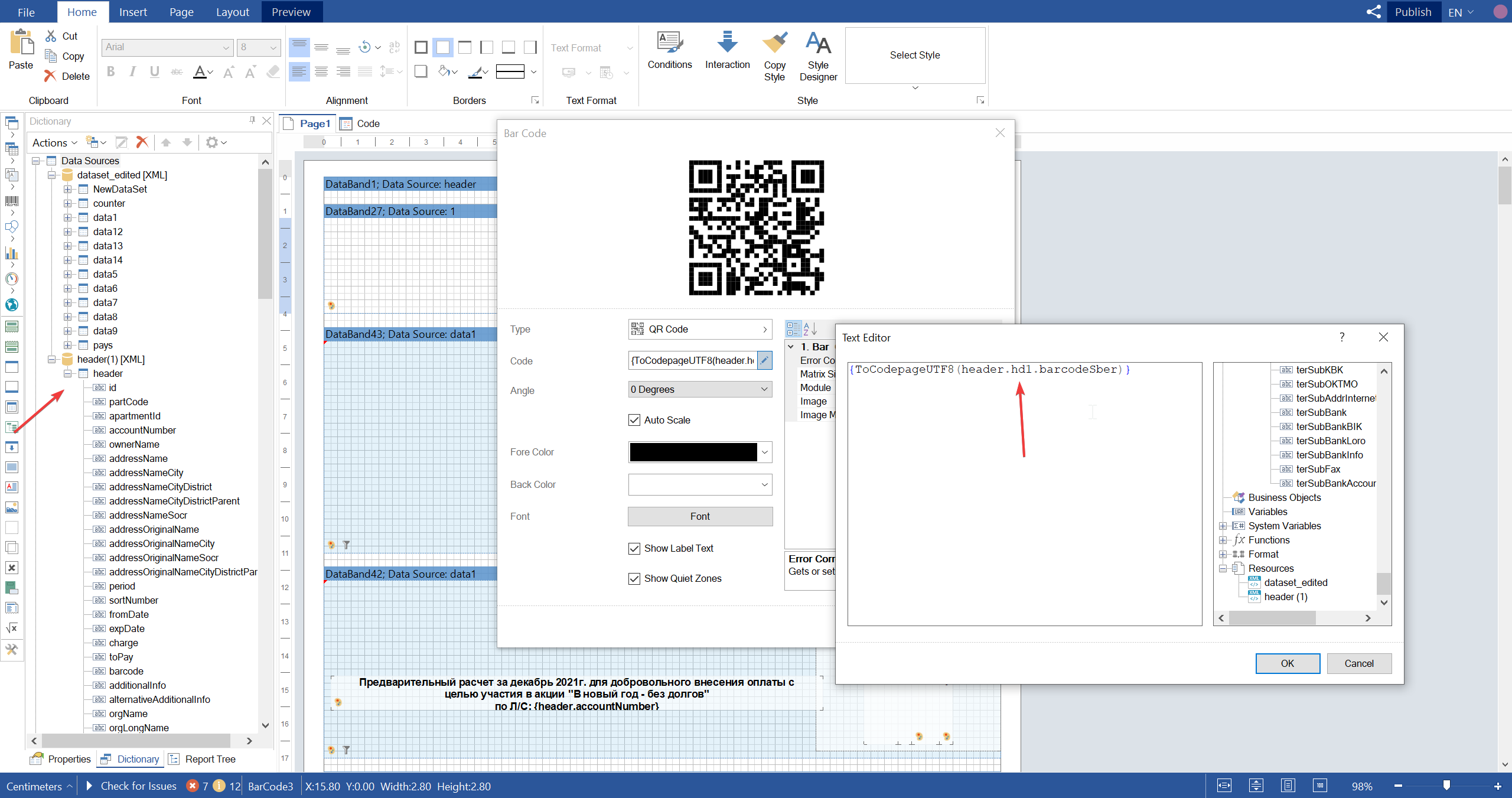The height and width of the screenshot is (798, 1512).
Task: Select the Angle dropdown in Bar Code
Action: coord(699,389)
